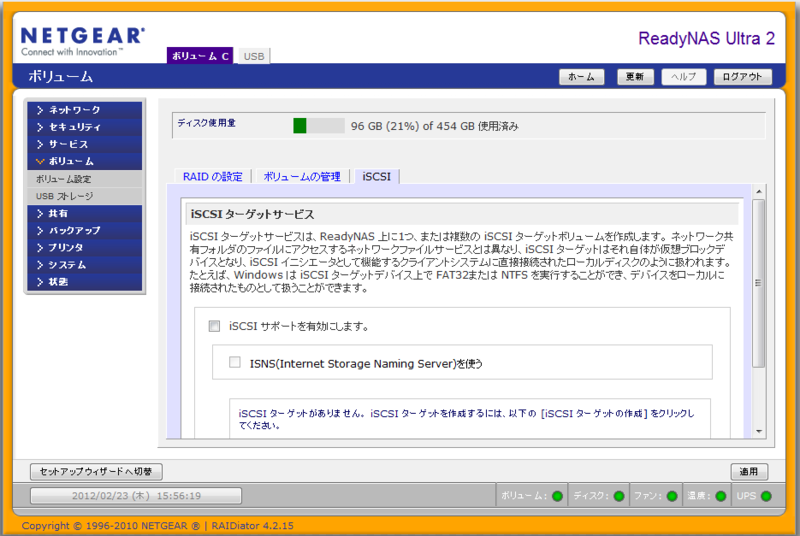Click the 'iSCSI ターゲットがありません' notice text
Viewport: 800px width, 536px height.
click(466, 419)
